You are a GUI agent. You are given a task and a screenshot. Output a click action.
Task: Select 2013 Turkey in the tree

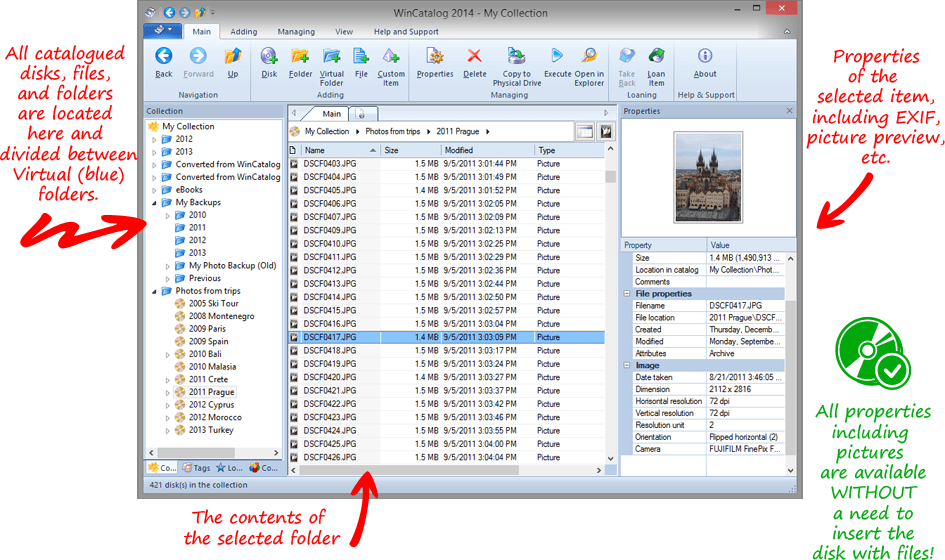pos(210,430)
